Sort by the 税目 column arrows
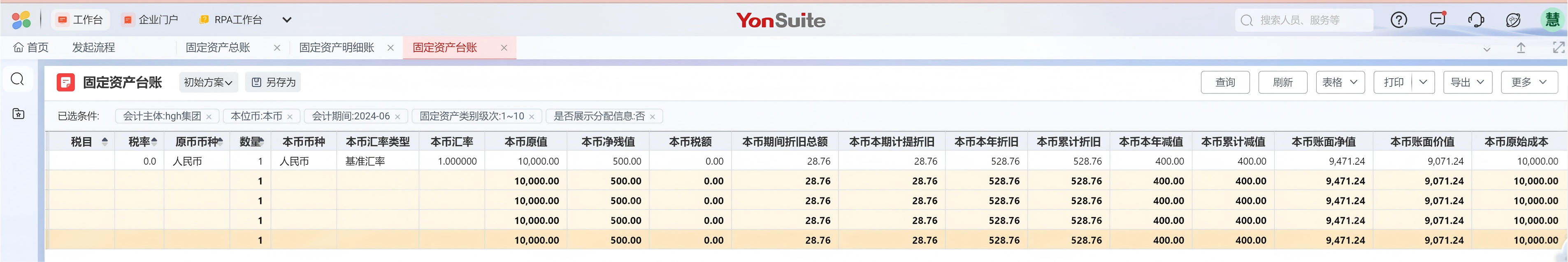The image size is (1568, 262). pyautogui.click(x=105, y=141)
